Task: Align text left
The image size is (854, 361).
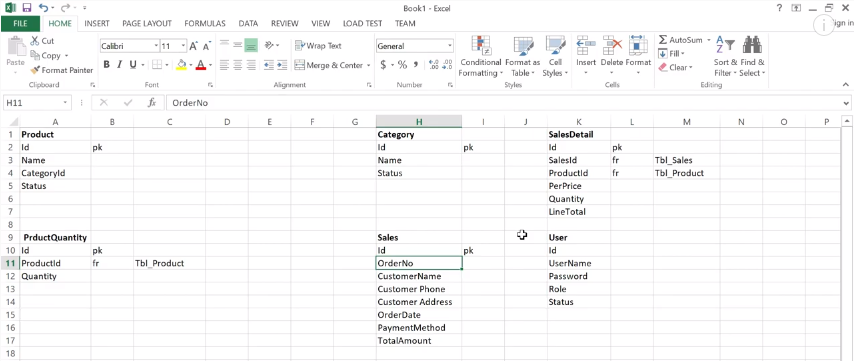Action: (224, 65)
